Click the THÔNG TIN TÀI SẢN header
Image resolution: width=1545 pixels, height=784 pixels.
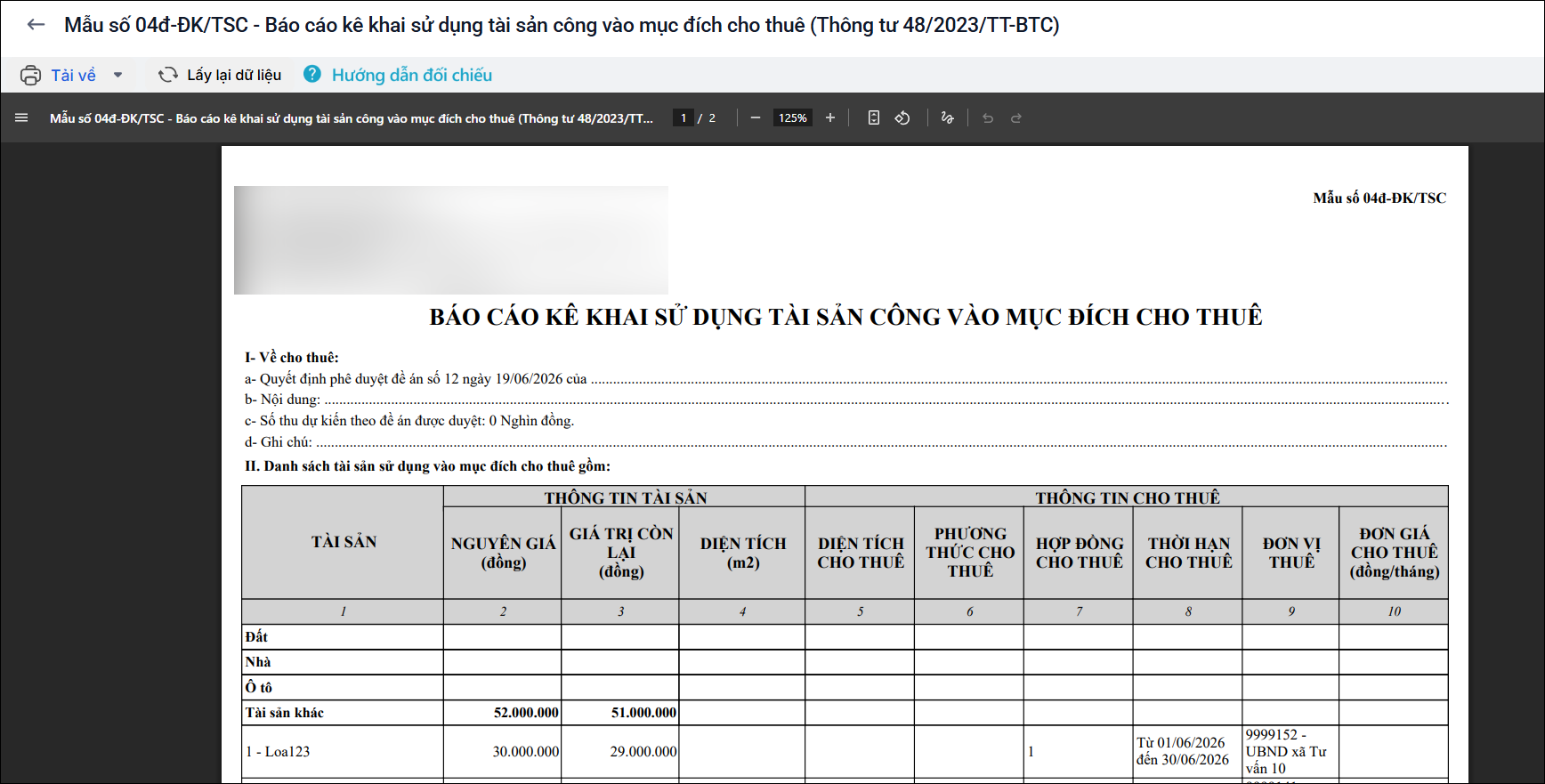(625, 497)
